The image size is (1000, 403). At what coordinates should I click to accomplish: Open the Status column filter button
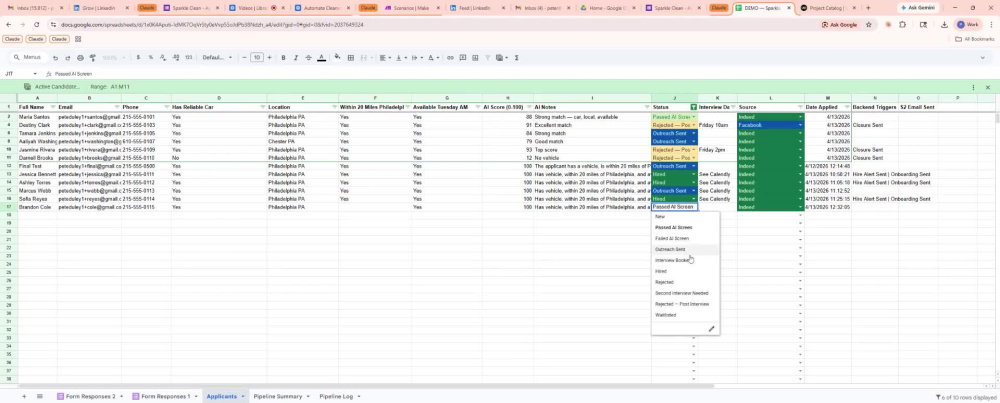693,107
